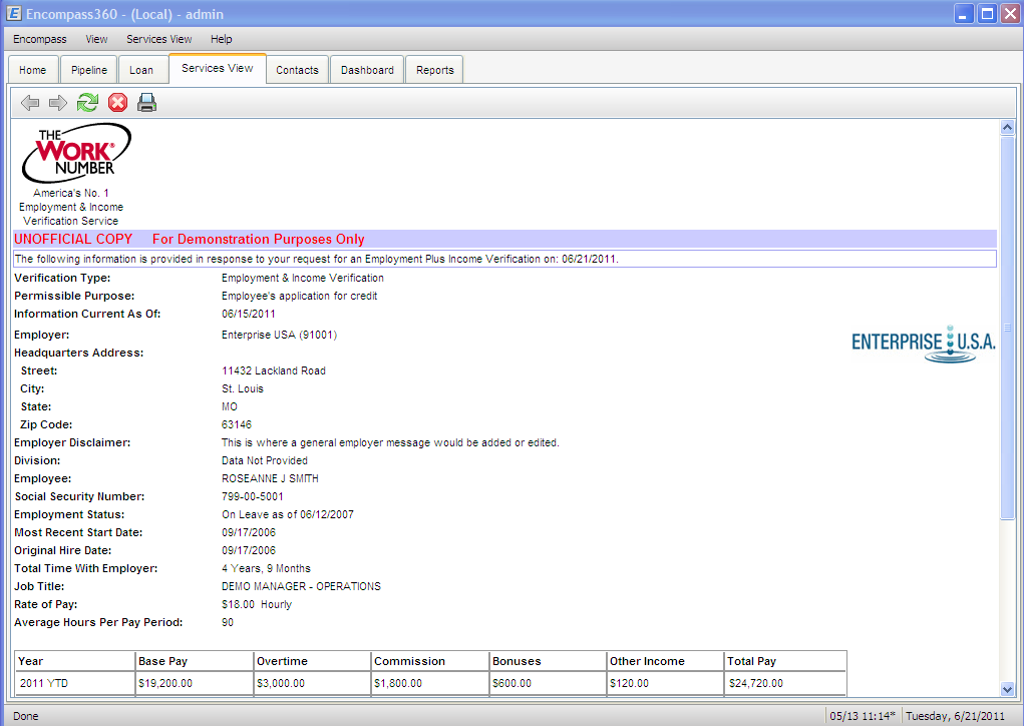Image resolution: width=1024 pixels, height=726 pixels.
Task: Click rate of pay '$18.00 Hourly'
Action: pyautogui.click(x=257, y=604)
